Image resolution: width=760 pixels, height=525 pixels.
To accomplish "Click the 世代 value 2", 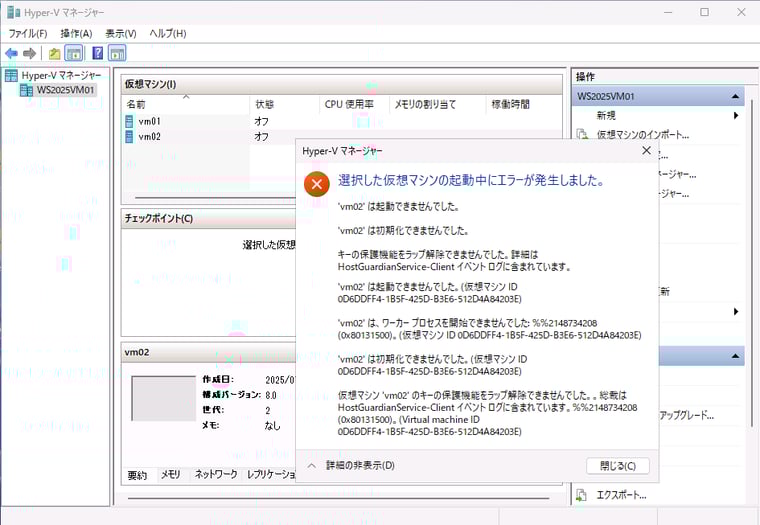I will (x=268, y=410).
